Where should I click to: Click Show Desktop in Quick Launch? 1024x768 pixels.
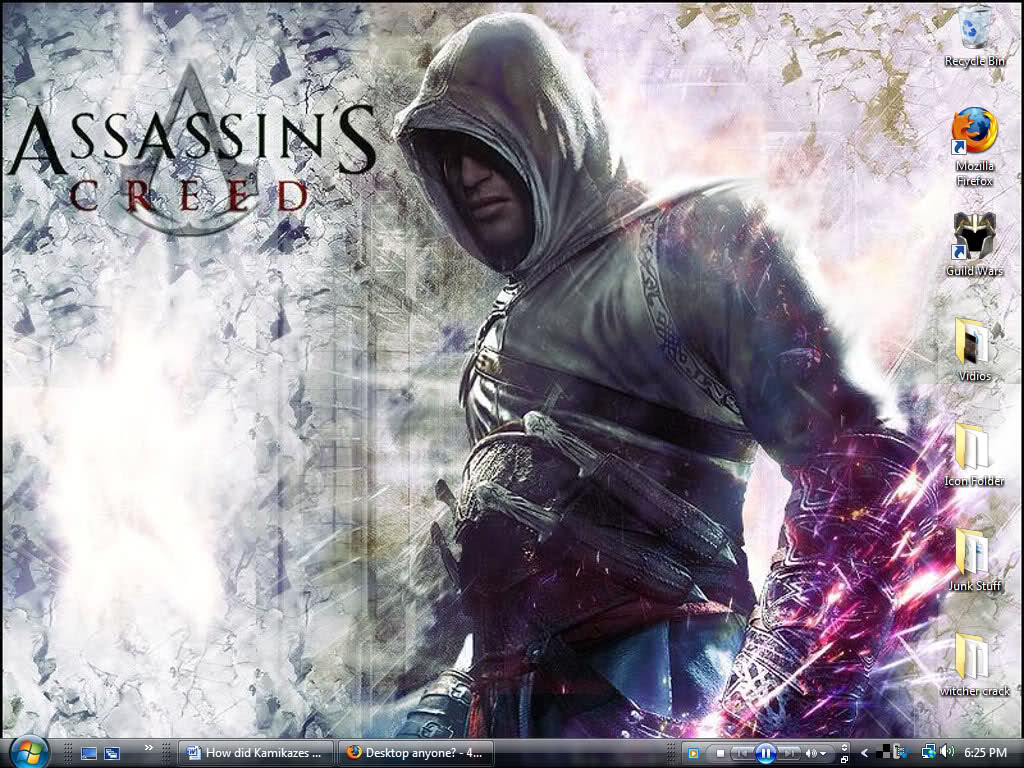point(89,753)
